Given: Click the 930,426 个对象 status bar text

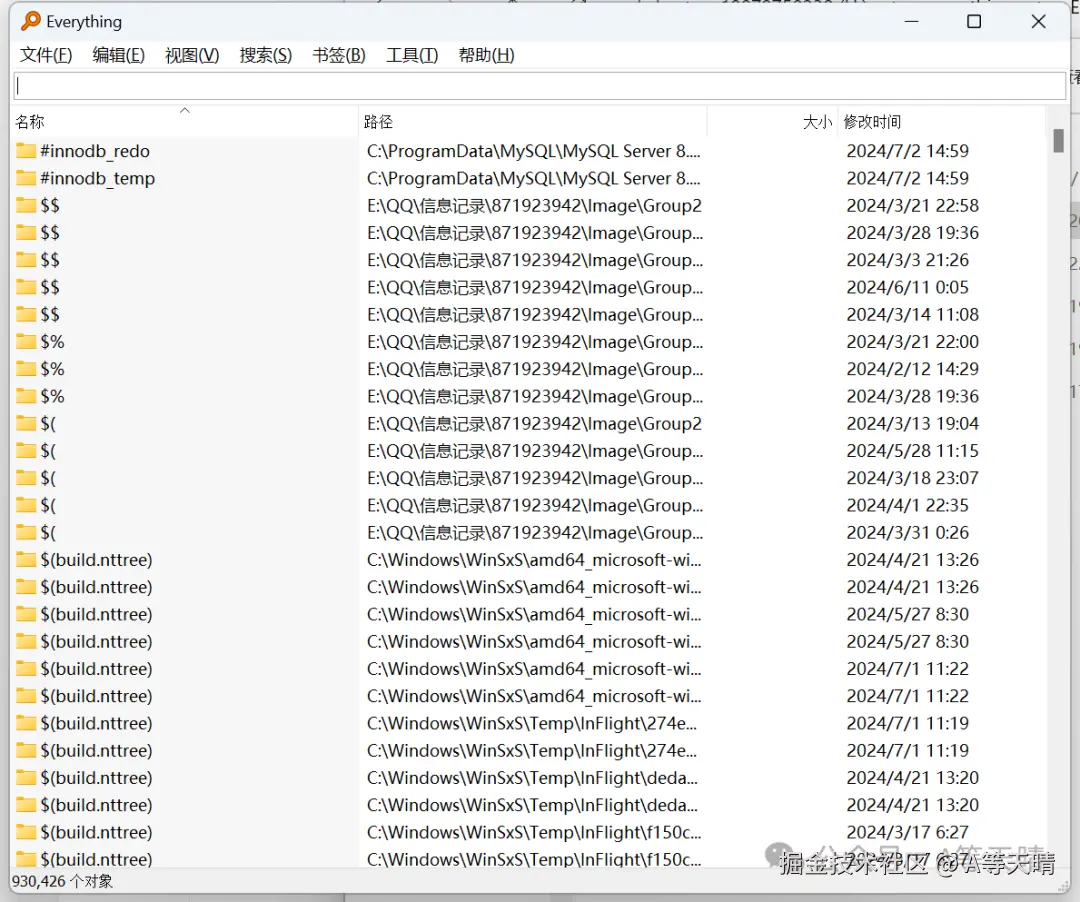Looking at the screenshot, I should point(62,881).
